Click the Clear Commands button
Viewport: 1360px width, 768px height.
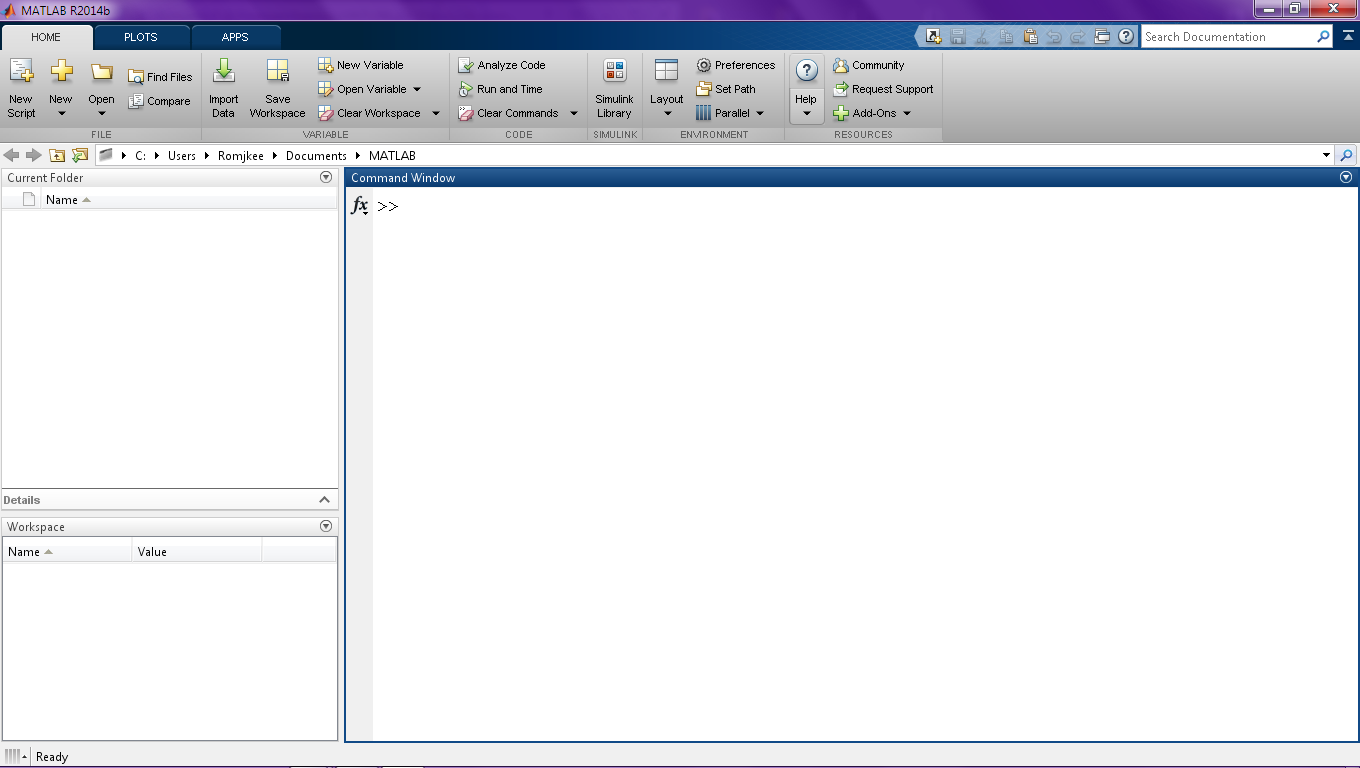[x=508, y=113]
